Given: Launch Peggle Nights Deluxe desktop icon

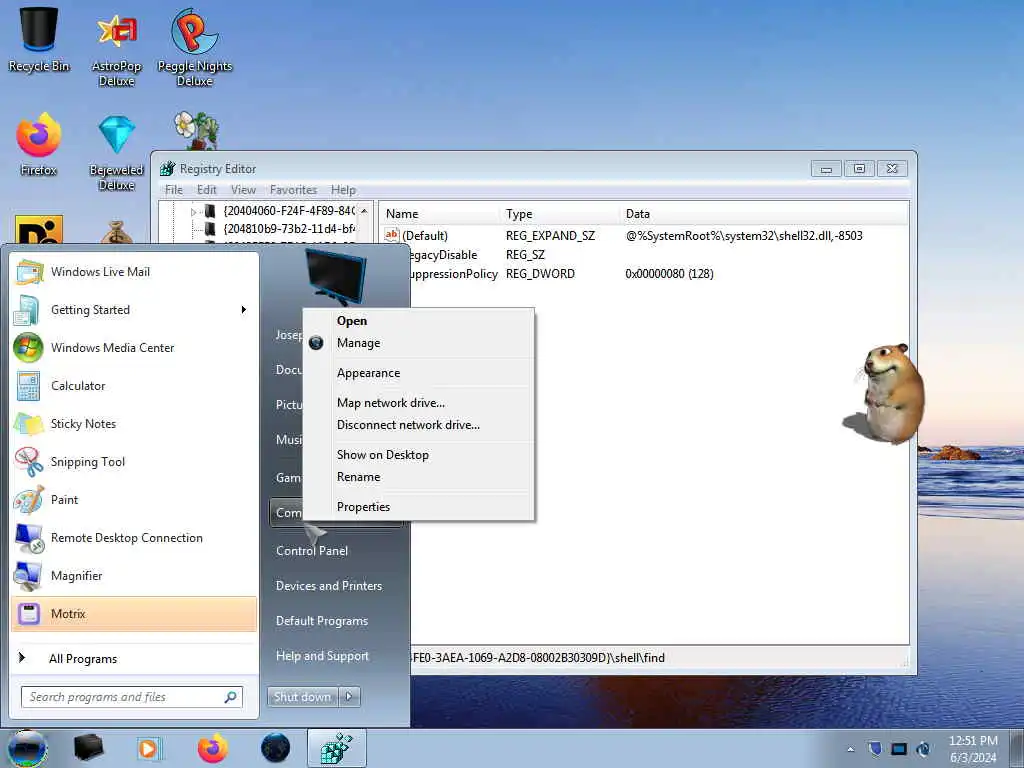Looking at the screenshot, I should pyautogui.click(x=195, y=47).
